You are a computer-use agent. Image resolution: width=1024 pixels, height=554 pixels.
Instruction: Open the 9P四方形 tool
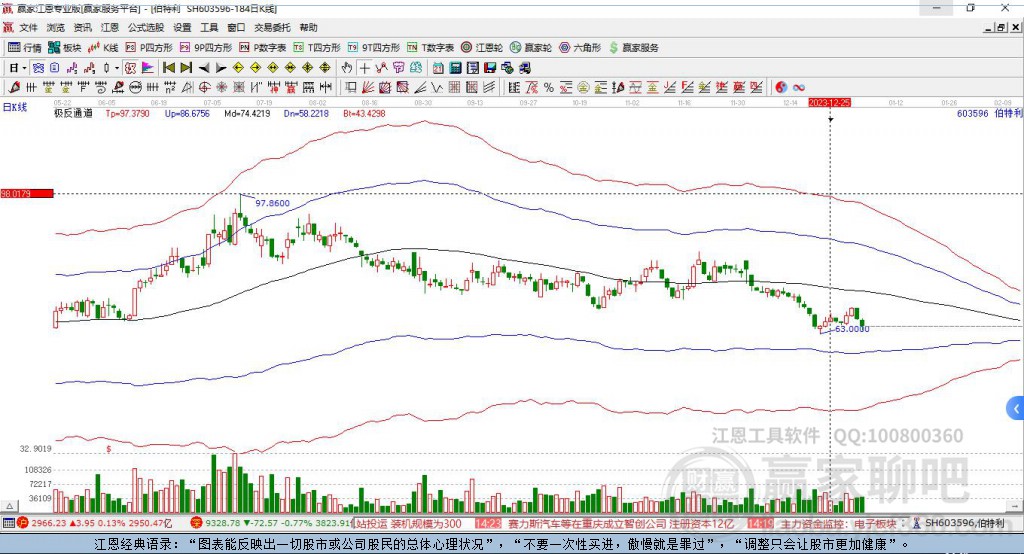click(206, 48)
